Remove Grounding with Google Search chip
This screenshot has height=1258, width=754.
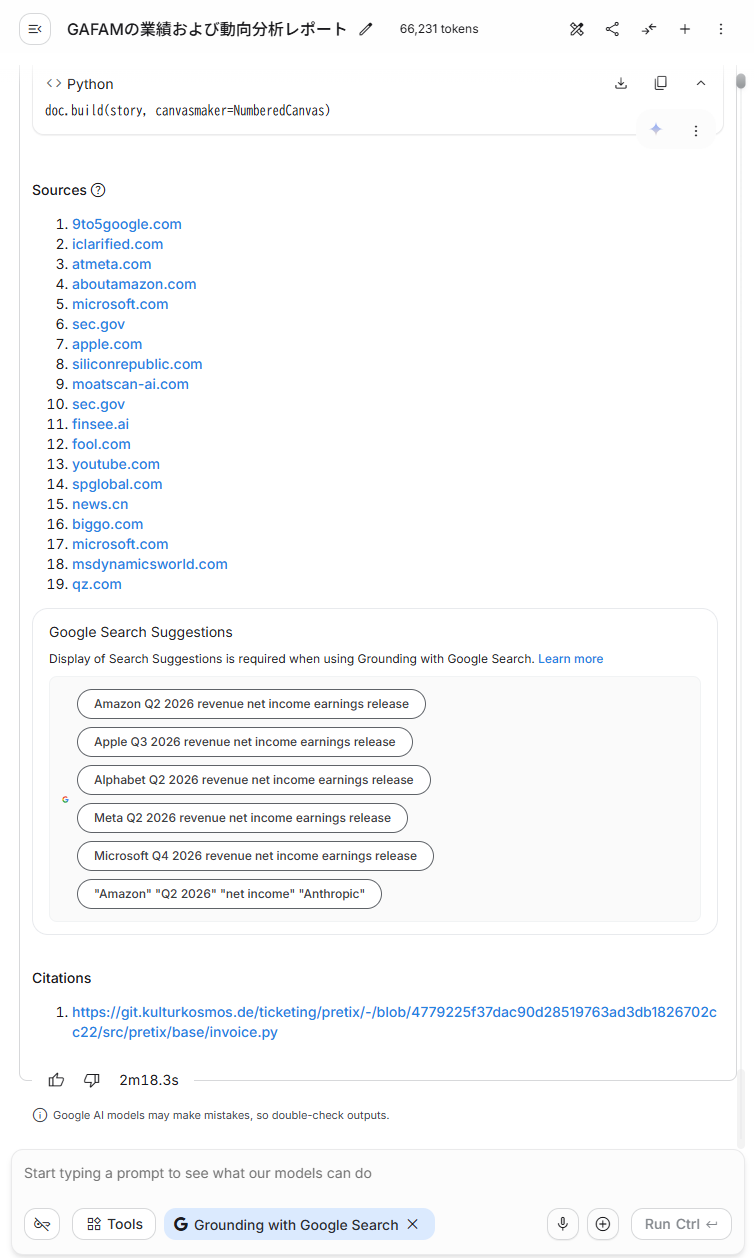tap(412, 1224)
